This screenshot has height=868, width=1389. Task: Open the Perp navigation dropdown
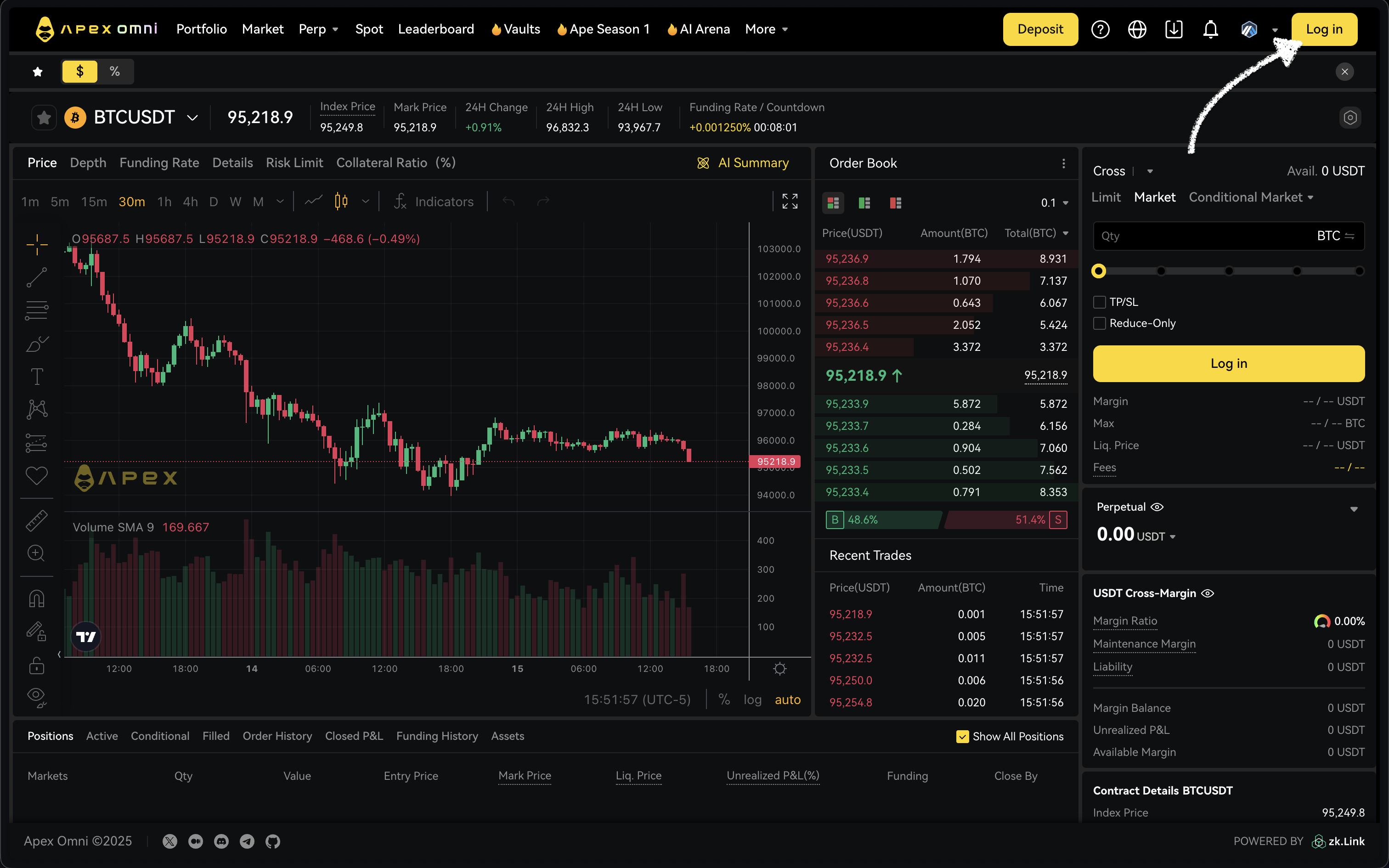(x=319, y=28)
